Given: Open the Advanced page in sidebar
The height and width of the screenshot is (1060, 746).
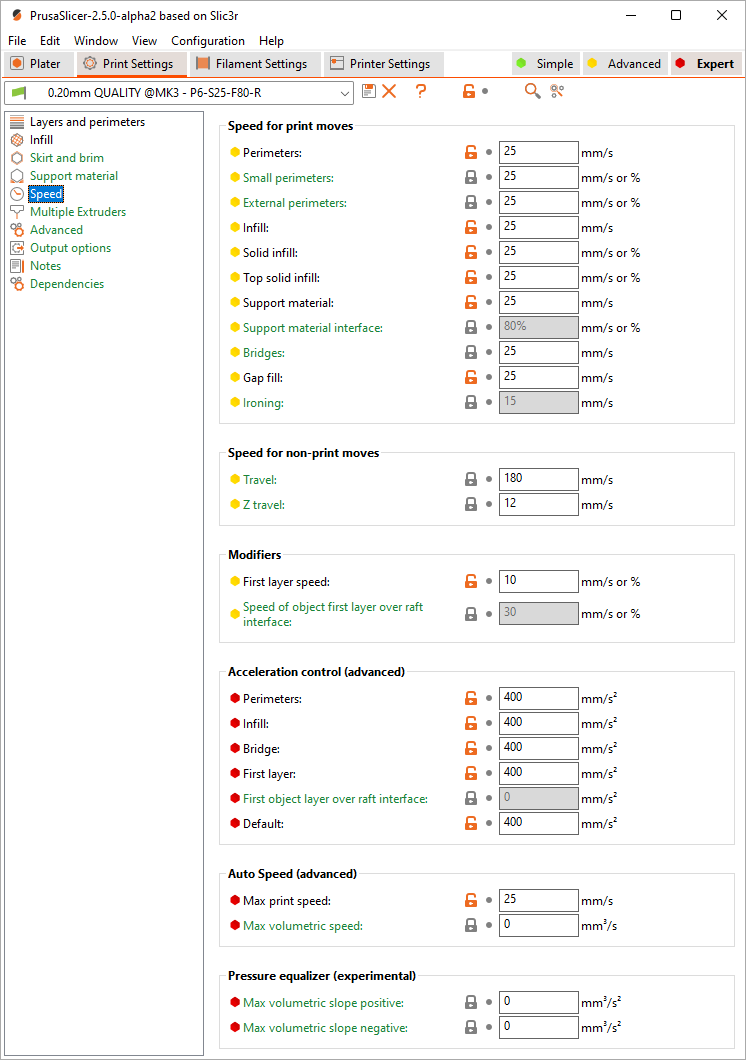Looking at the screenshot, I should [x=56, y=230].
